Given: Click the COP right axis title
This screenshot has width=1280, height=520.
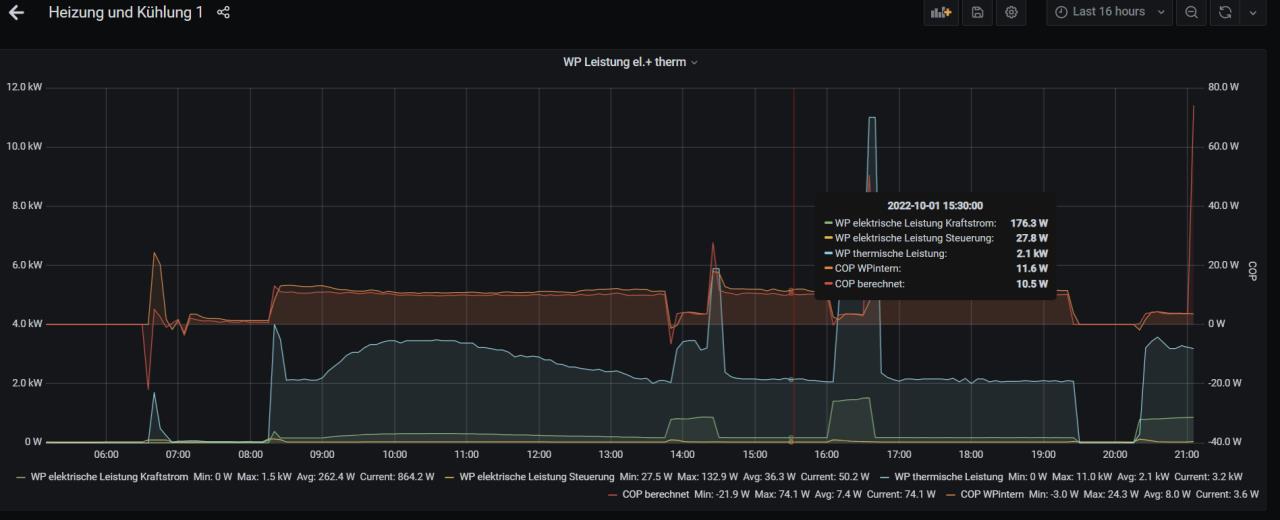Looking at the screenshot, I should [x=1252, y=270].
